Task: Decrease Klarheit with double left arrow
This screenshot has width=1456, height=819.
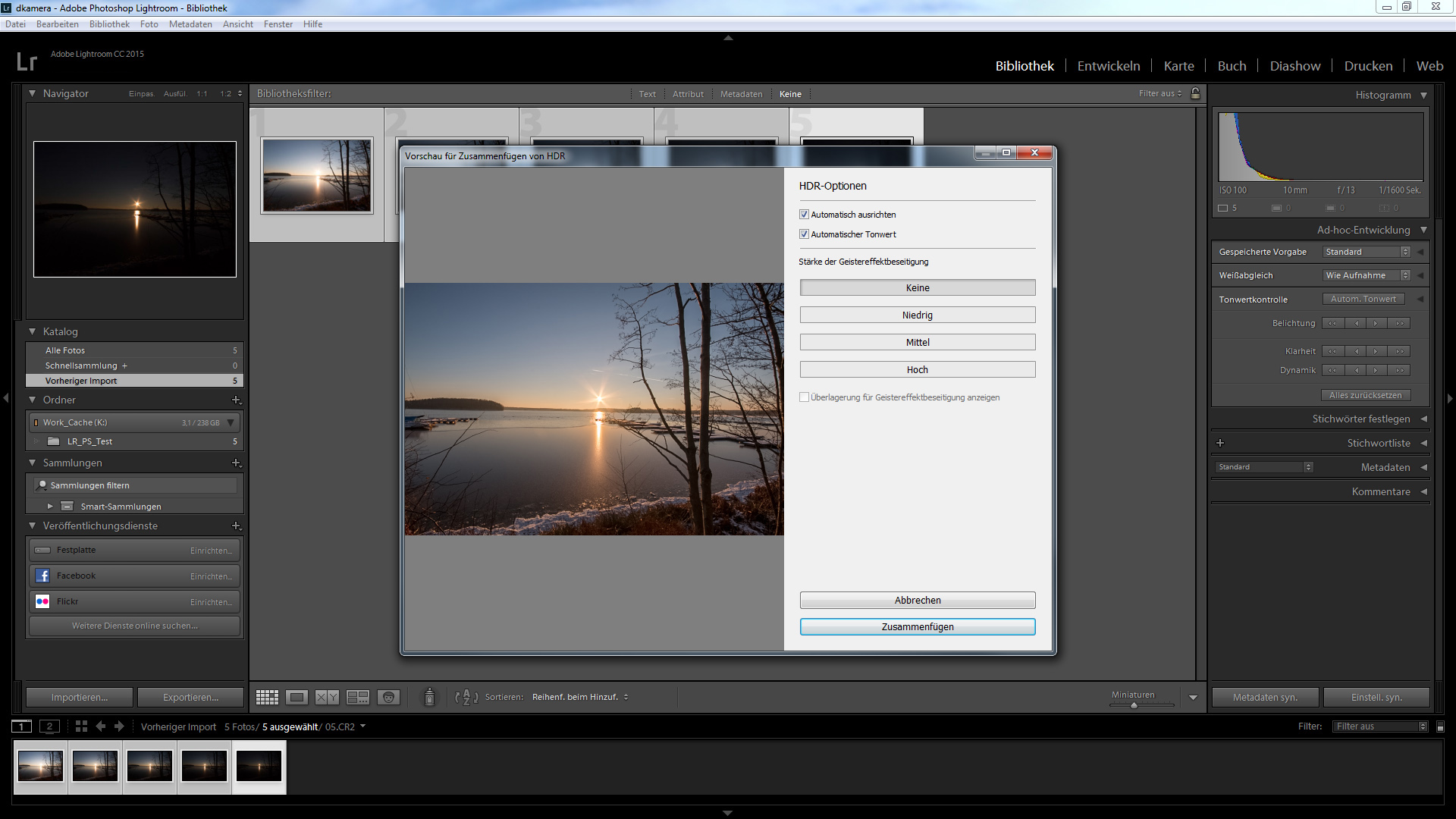Action: click(x=1332, y=351)
